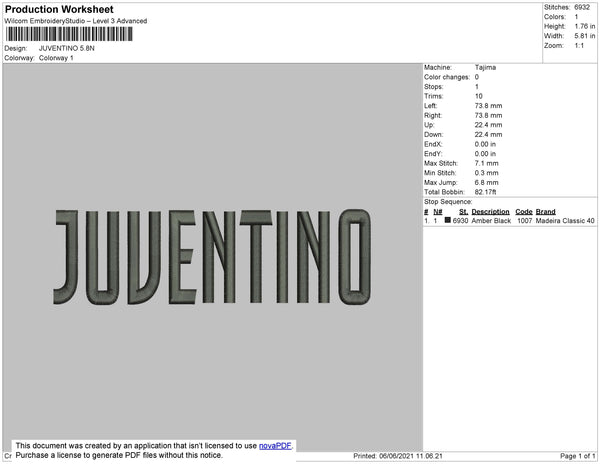Select the stitch count 6930 in stop sequence

[460, 221]
